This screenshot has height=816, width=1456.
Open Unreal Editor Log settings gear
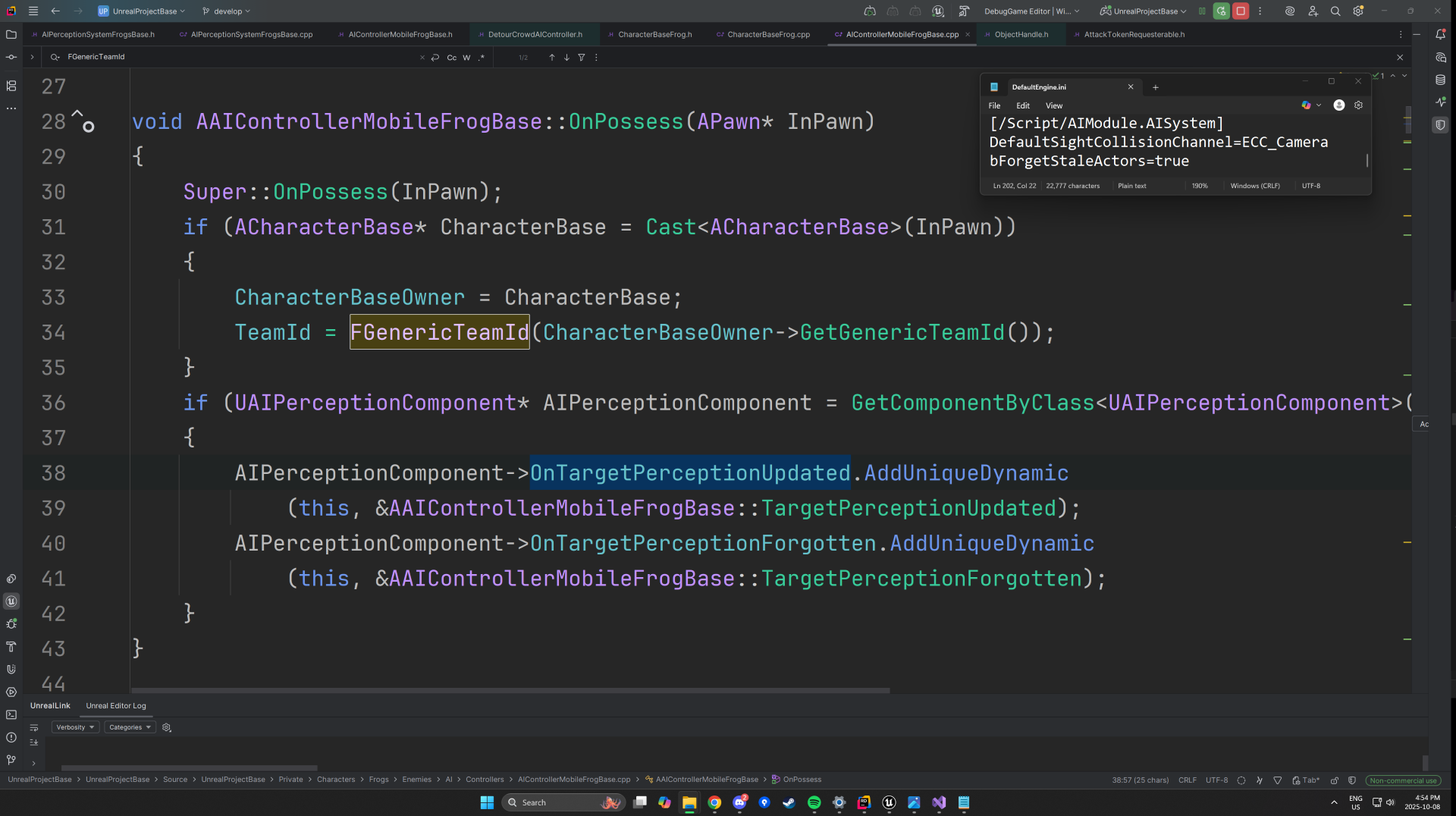[167, 727]
